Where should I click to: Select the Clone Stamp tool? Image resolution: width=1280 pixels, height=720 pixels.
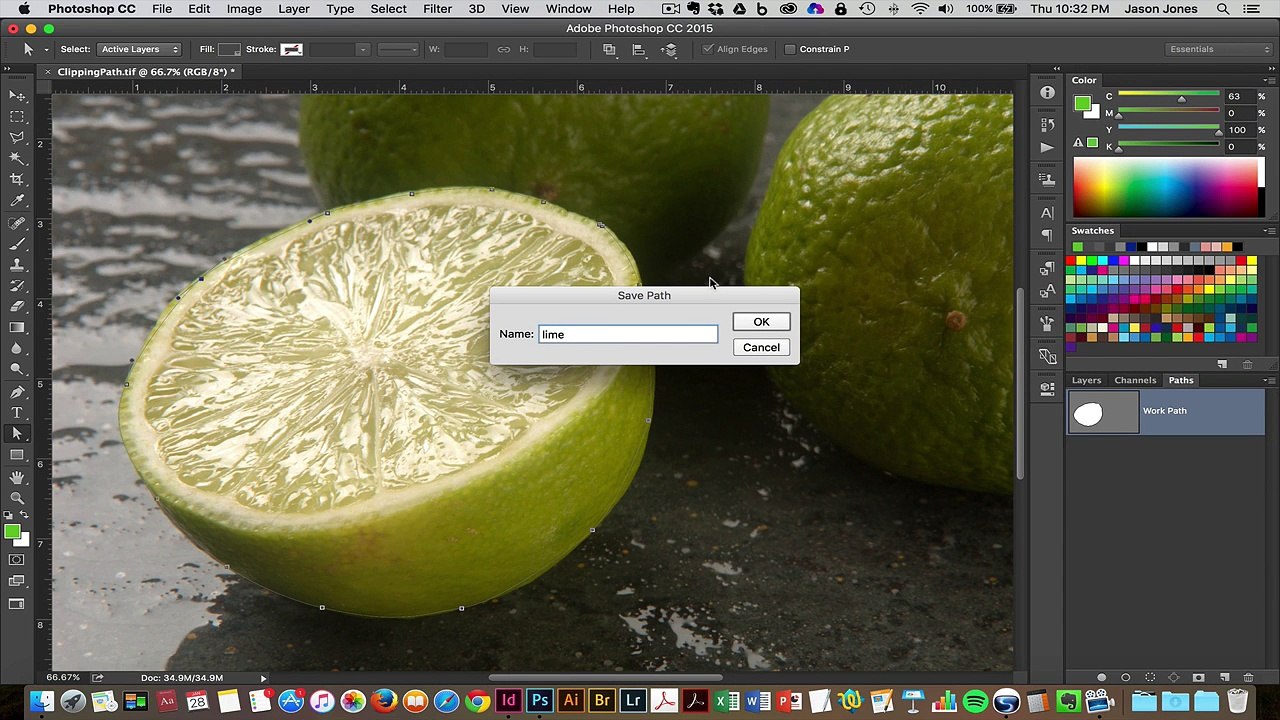tap(17, 266)
